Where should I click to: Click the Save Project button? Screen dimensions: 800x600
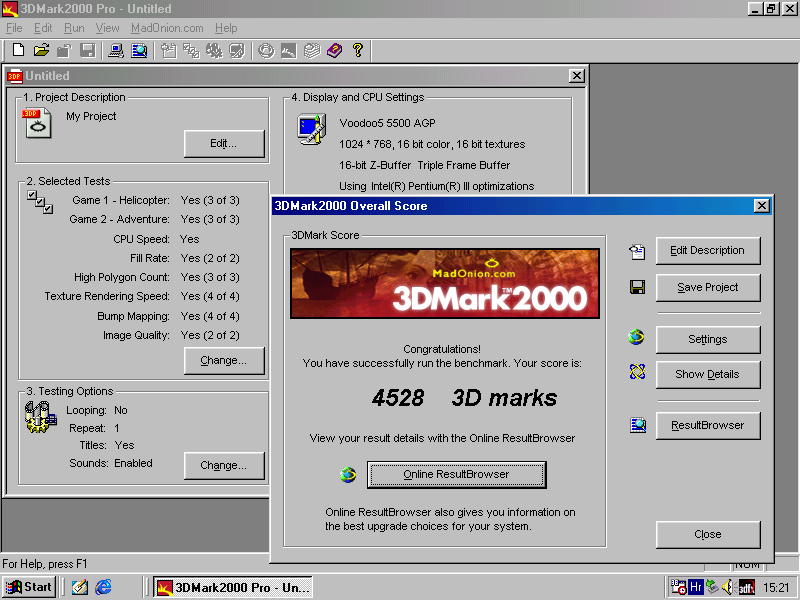pyautogui.click(x=708, y=288)
